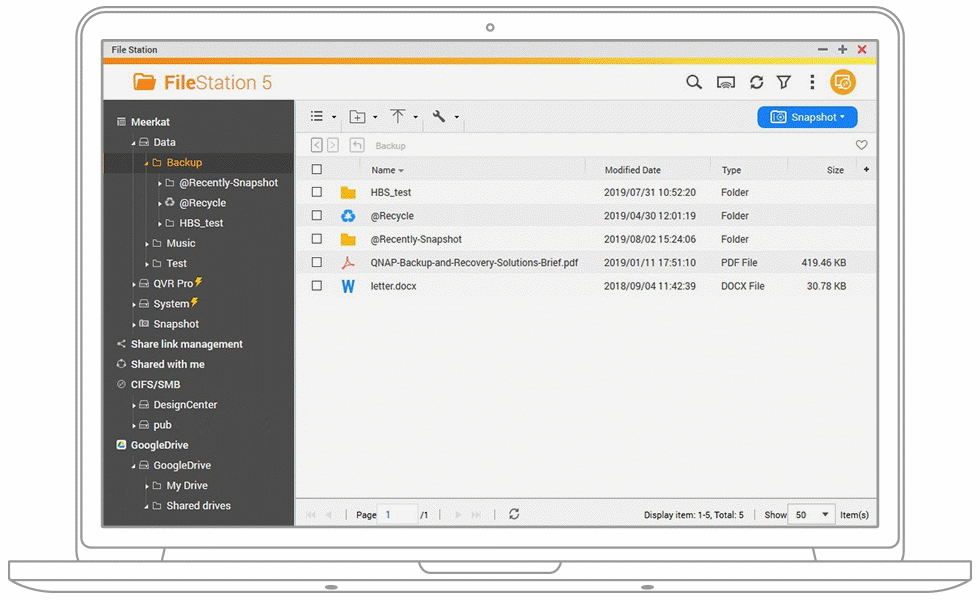Open the Snapshot dropdown button
This screenshot has width=980, height=600.
(x=807, y=117)
